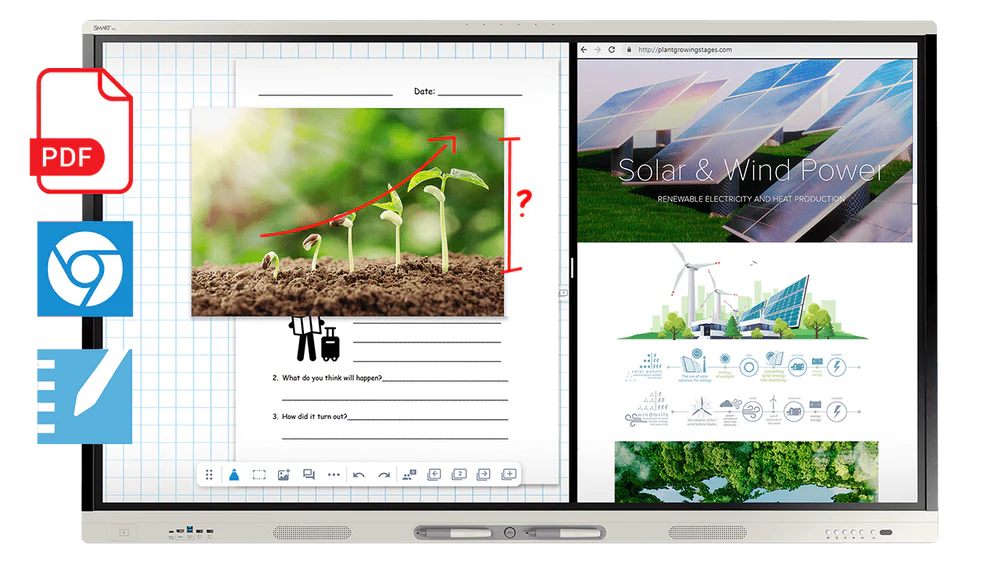Undo the last whiteboard action
The width and height of the screenshot is (1000, 563).
point(359,475)
